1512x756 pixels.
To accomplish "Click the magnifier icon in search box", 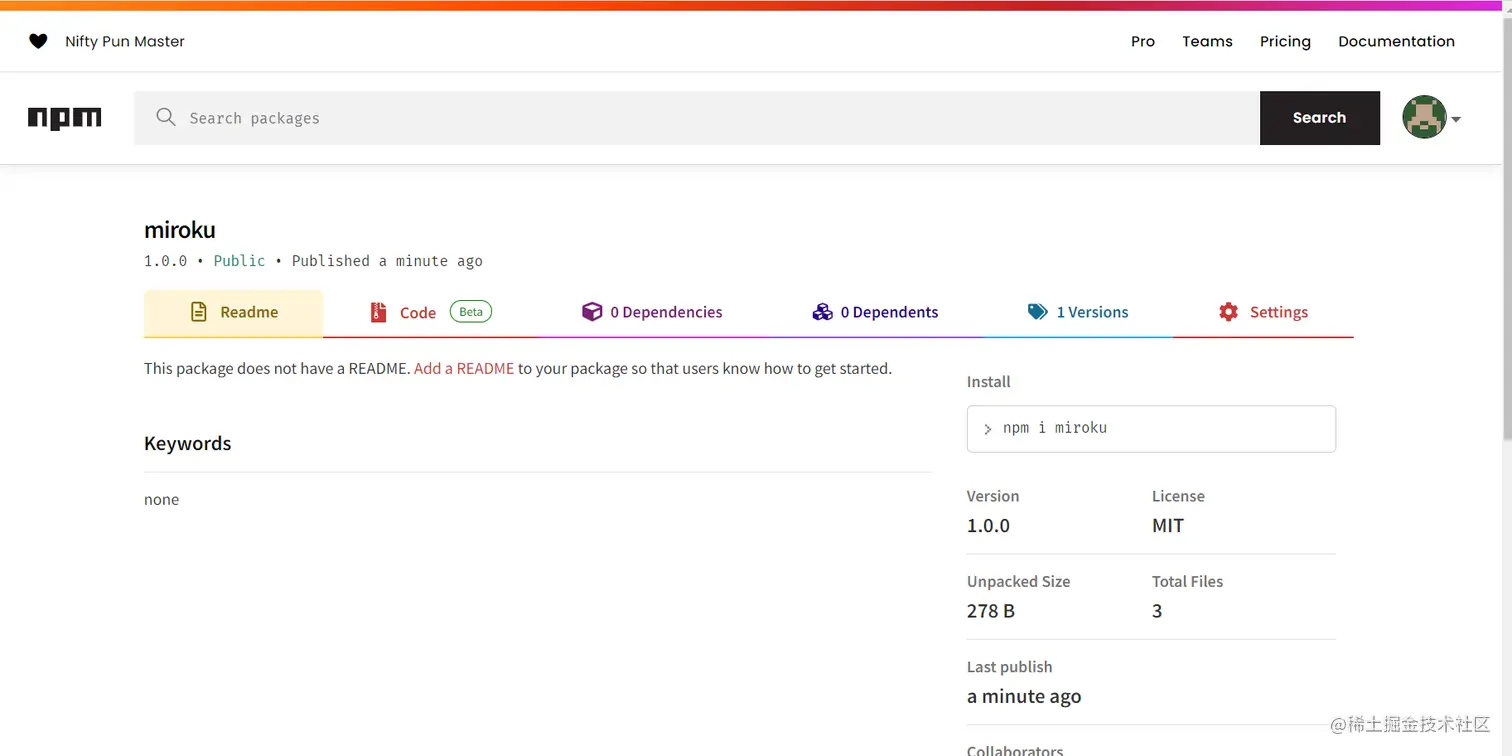I will click(166, 117).
